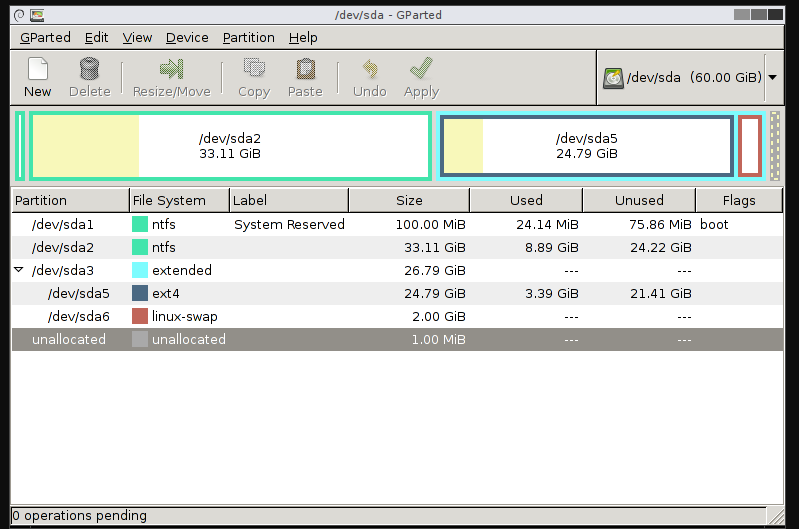Click the 24.79 GiB size cell in table
The height and width of the screenshot is (529, 799).
click(435, 293)
